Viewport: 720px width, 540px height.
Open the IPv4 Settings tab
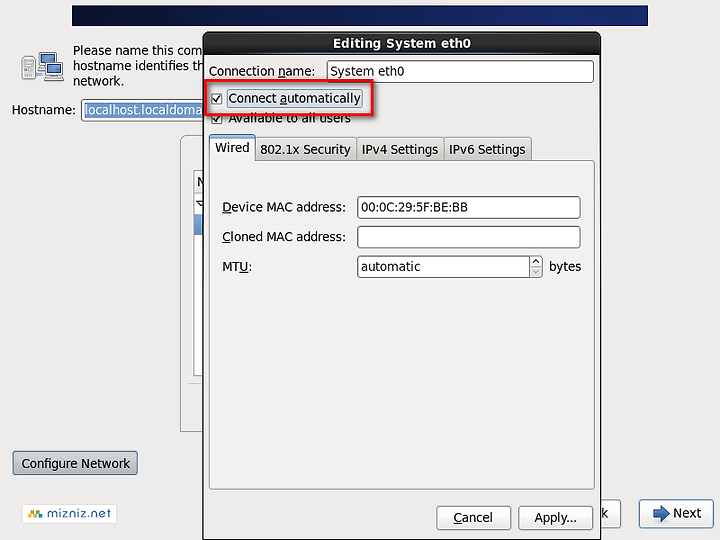[x=399, y=150]
